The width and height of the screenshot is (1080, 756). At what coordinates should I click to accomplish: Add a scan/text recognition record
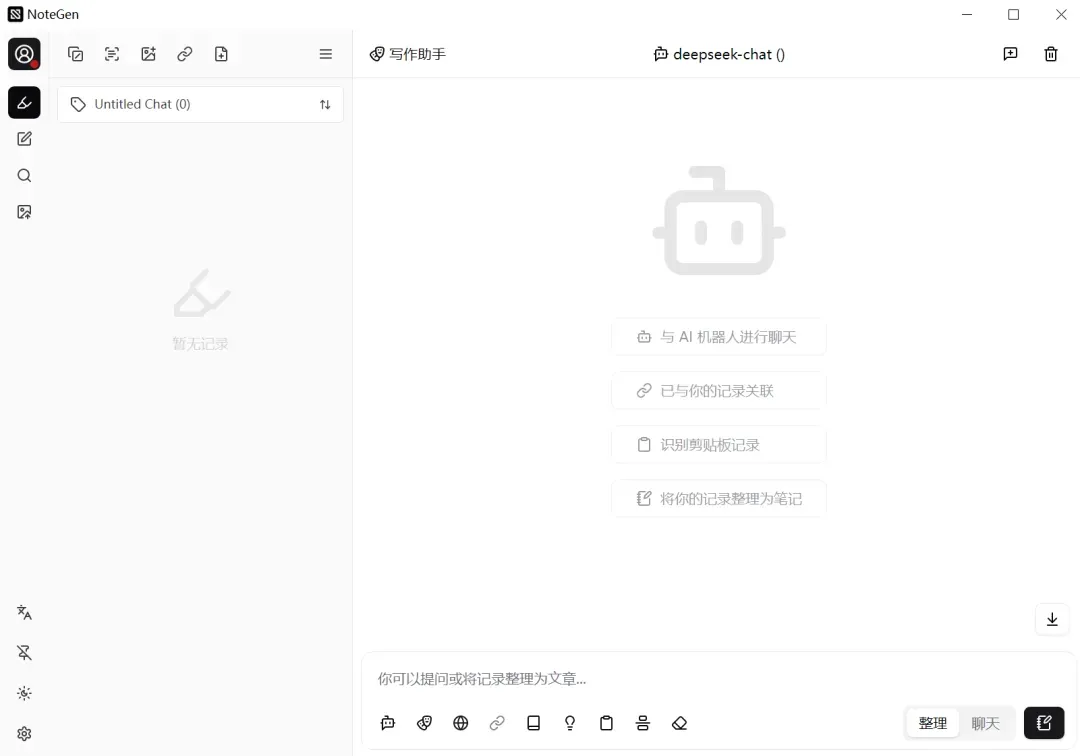[112, 54]
